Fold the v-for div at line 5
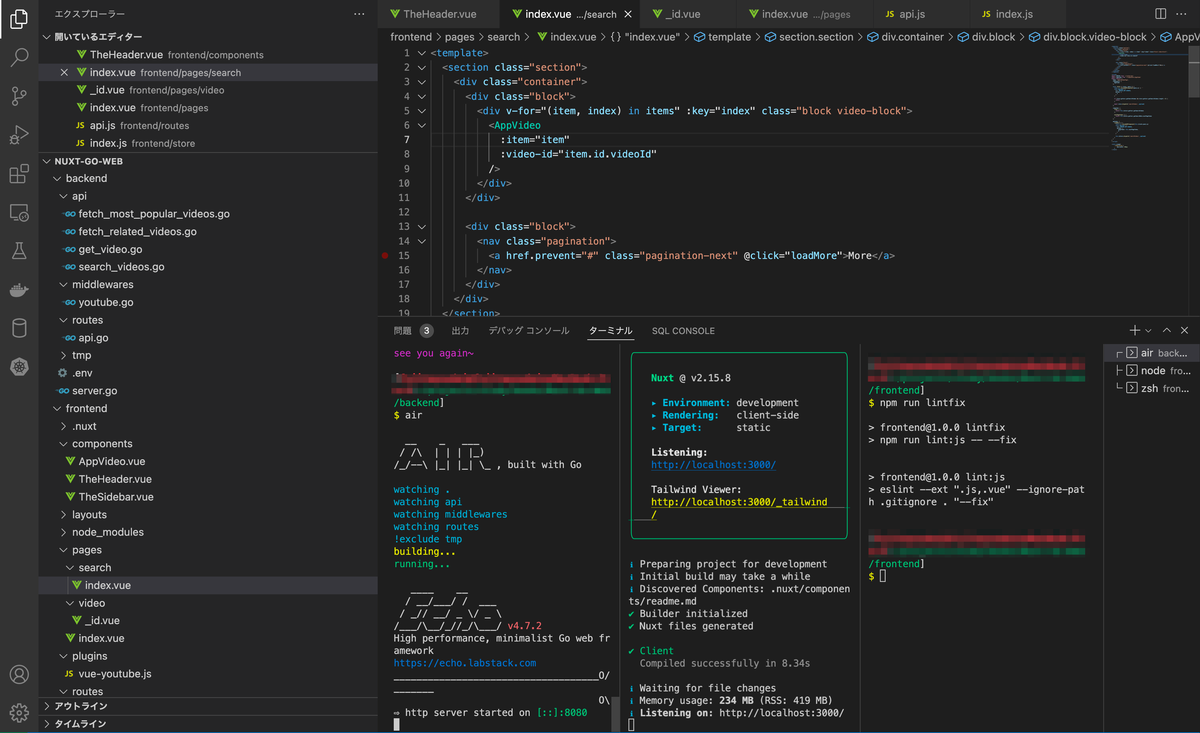The image size is (1200, 733). (x=422, y=111)
